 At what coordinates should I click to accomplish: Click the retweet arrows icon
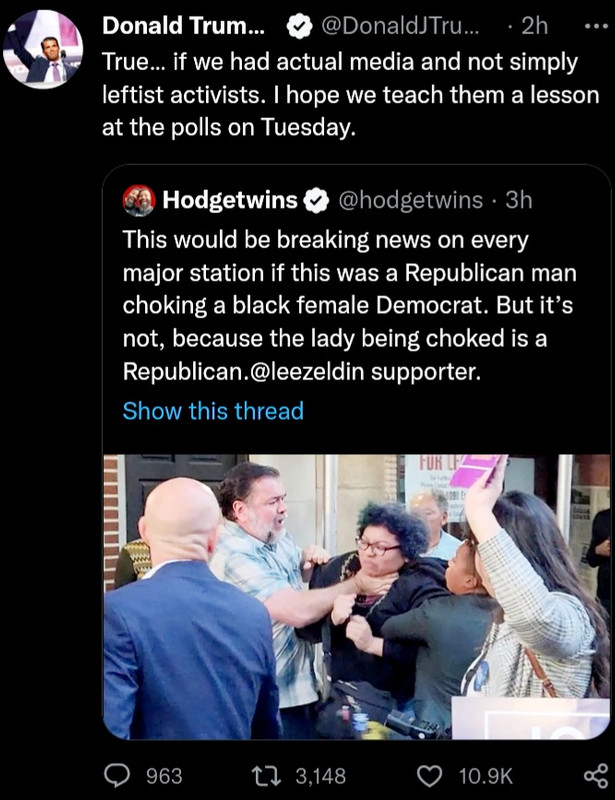pyautogui.click(x=267, y=776)
